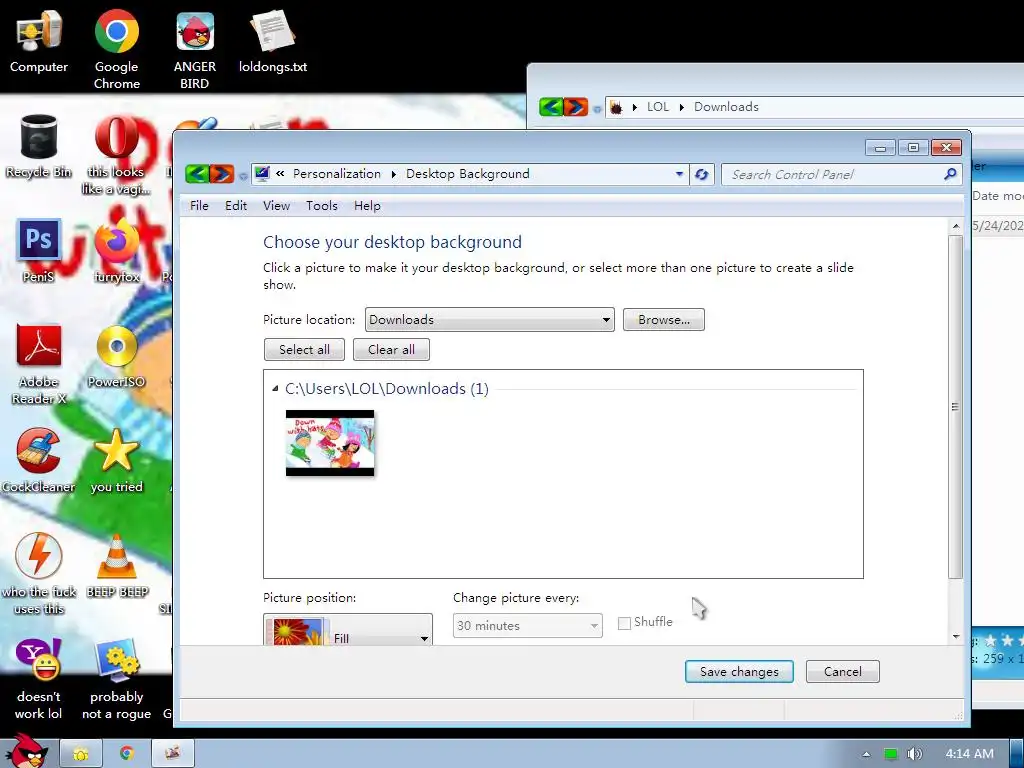
Task: Select the loldongs.txt file icon
Action: 273,40
